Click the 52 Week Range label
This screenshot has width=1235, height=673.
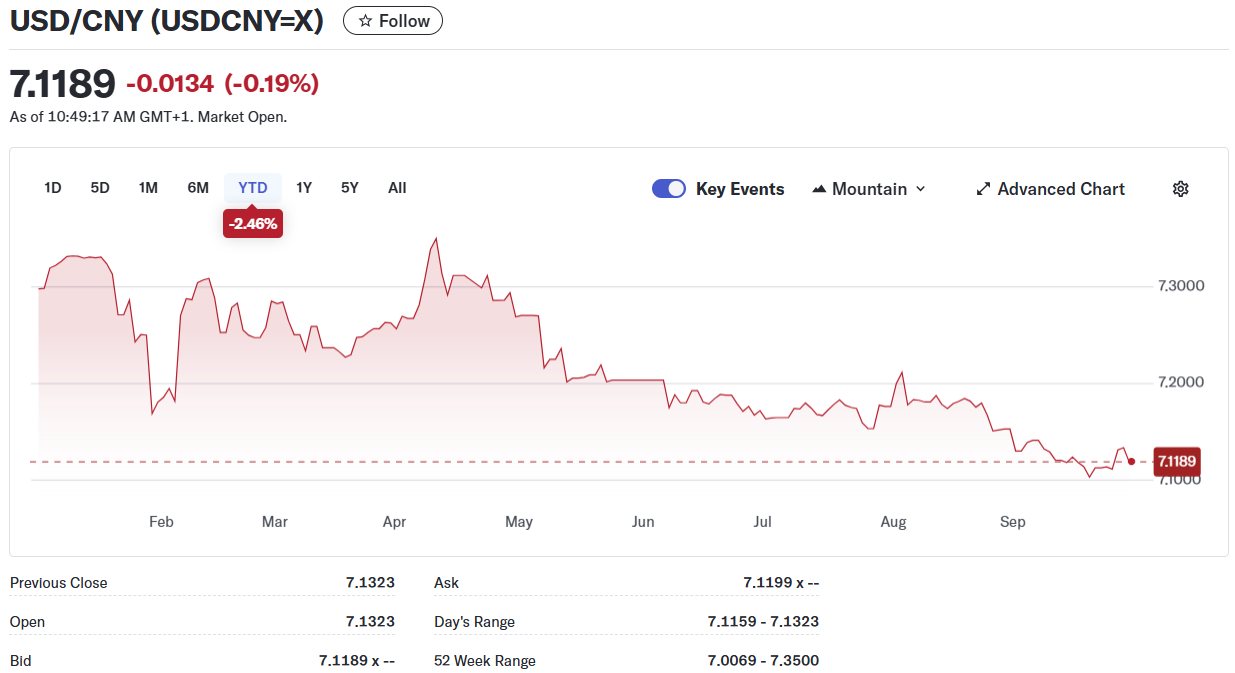485,661
